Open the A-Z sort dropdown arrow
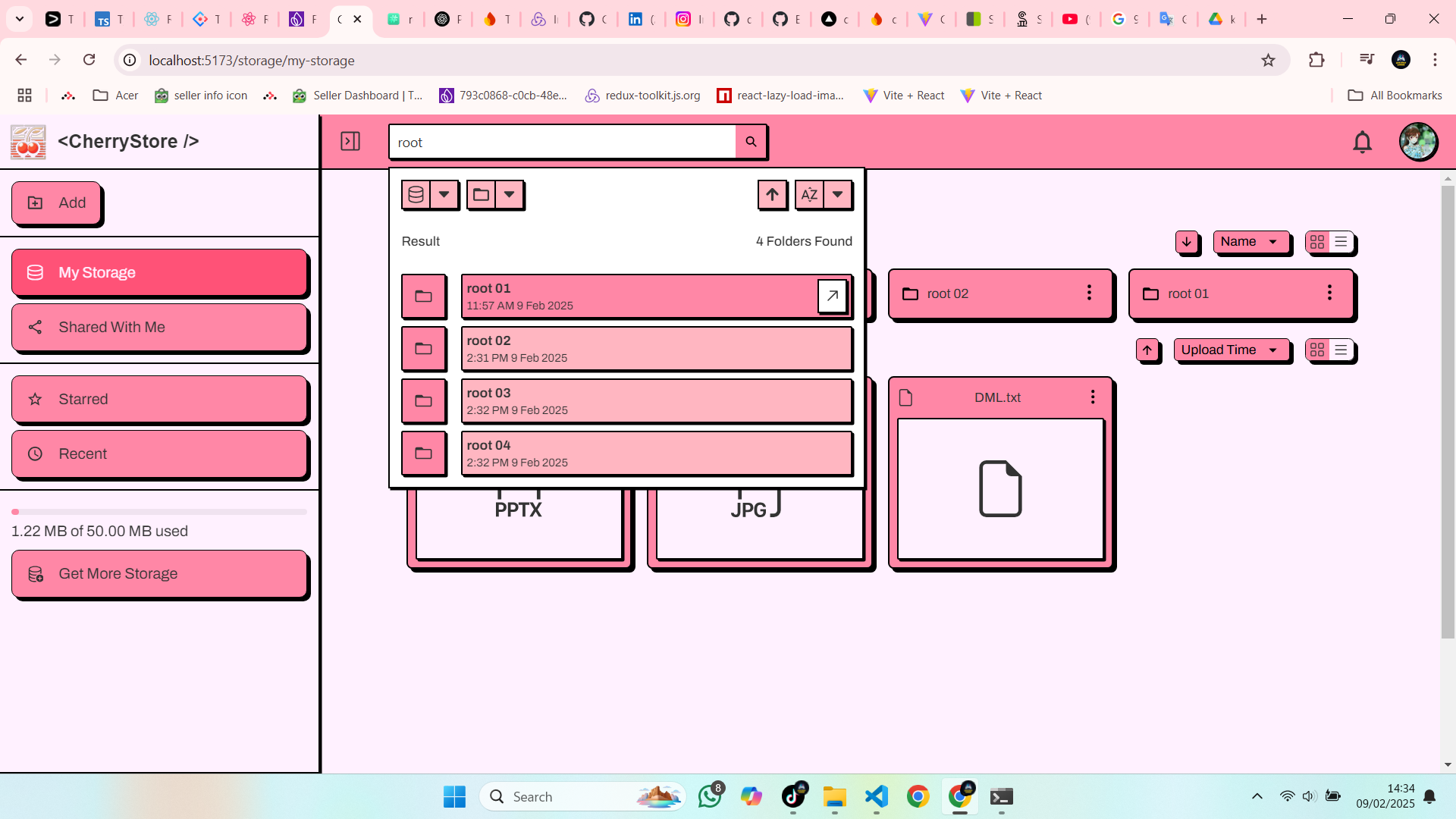Viewport: 1456px width, 819px height. pyautogui.click(x=837, y=195)
